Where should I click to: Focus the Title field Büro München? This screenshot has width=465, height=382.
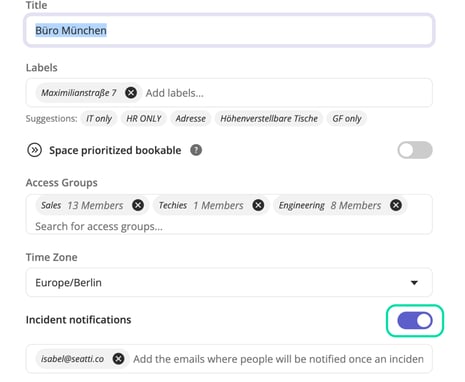229,30
